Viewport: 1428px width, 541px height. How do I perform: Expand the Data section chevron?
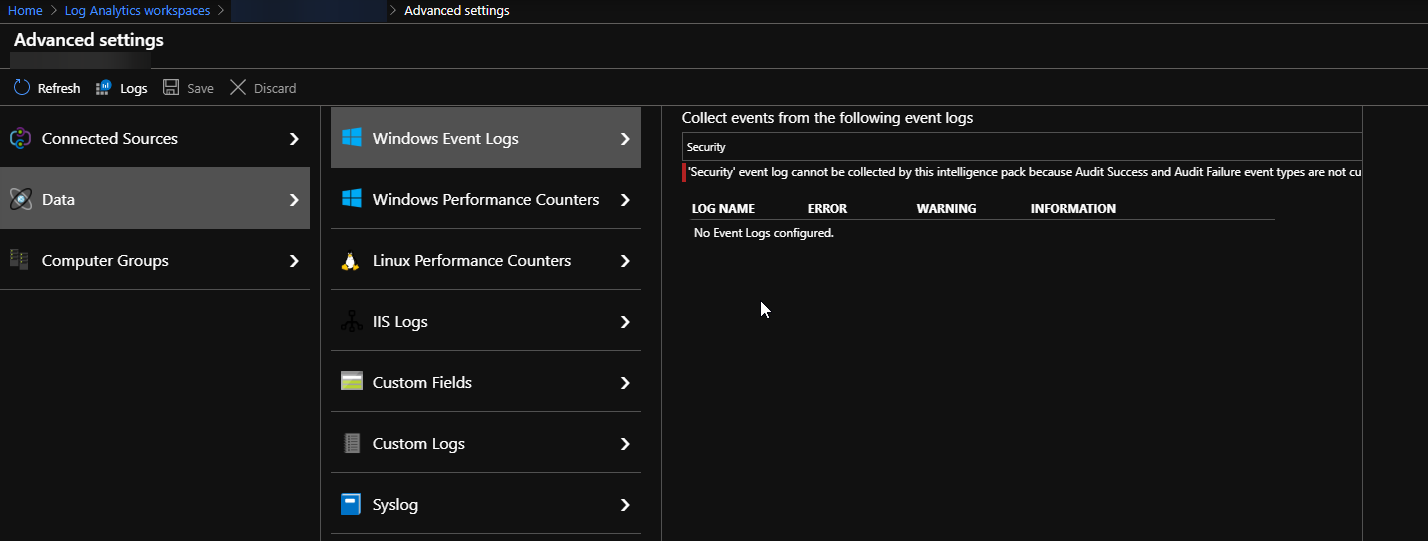click(294, 200)
